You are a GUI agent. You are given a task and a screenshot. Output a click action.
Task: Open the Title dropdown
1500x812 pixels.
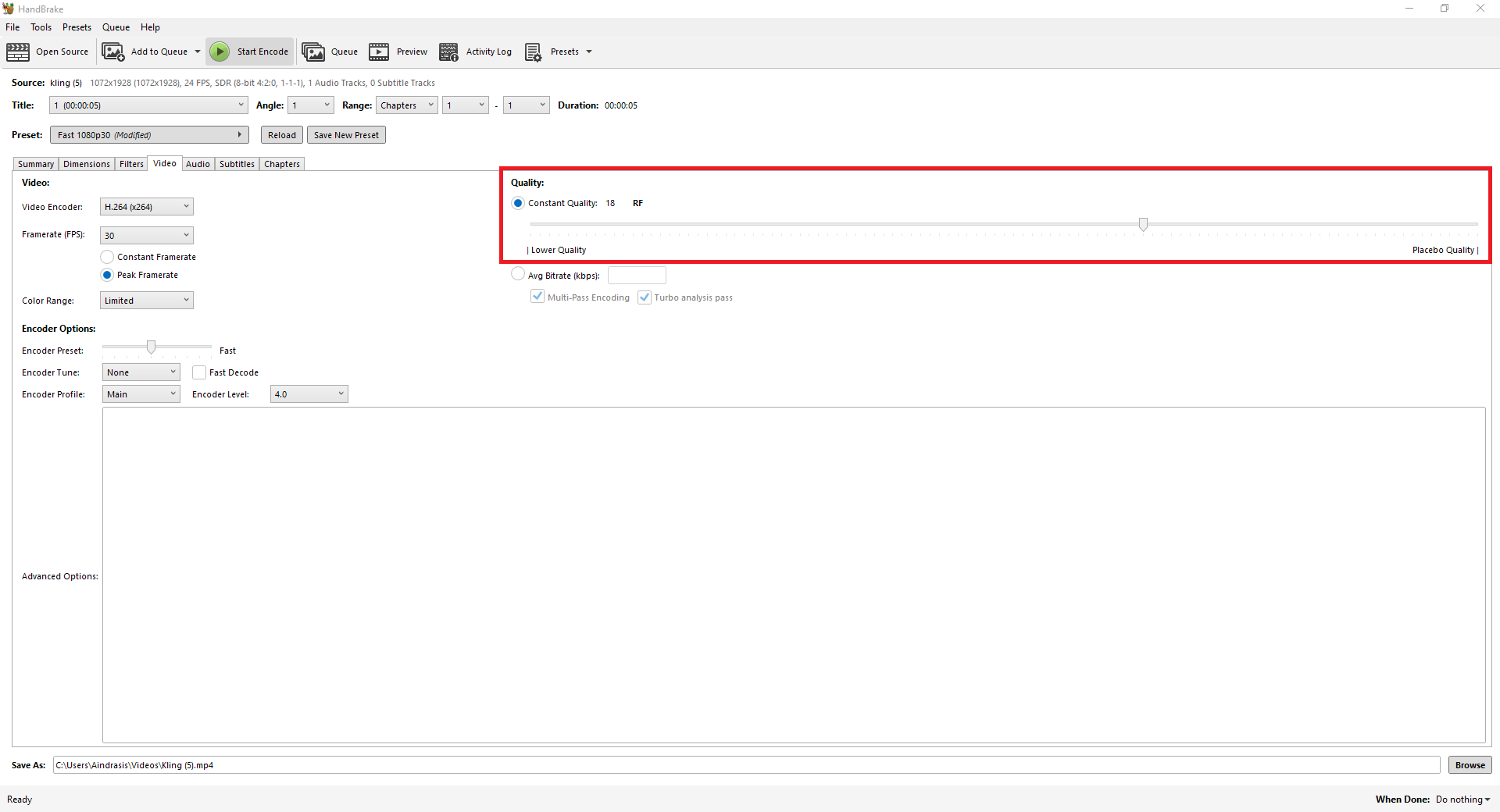(148, 105)
